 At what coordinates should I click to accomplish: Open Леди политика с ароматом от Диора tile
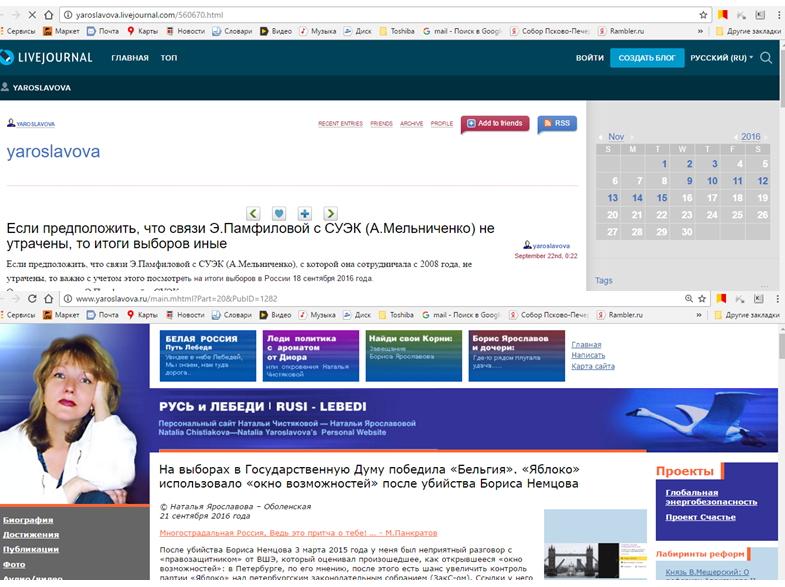click(x=311, y=356)
